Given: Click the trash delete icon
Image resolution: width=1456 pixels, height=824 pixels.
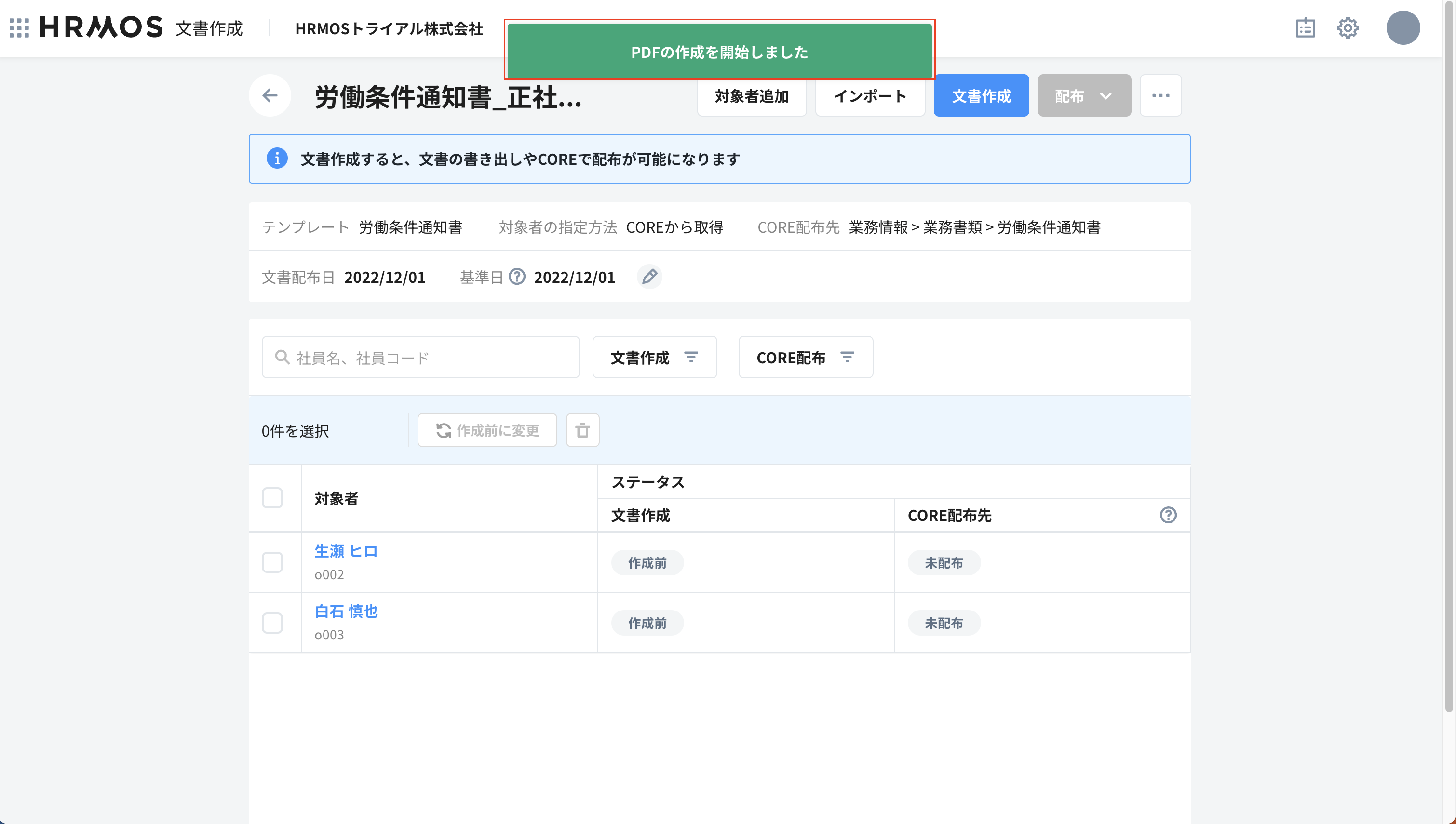Looking at the screenshot, I should point(582,431).
